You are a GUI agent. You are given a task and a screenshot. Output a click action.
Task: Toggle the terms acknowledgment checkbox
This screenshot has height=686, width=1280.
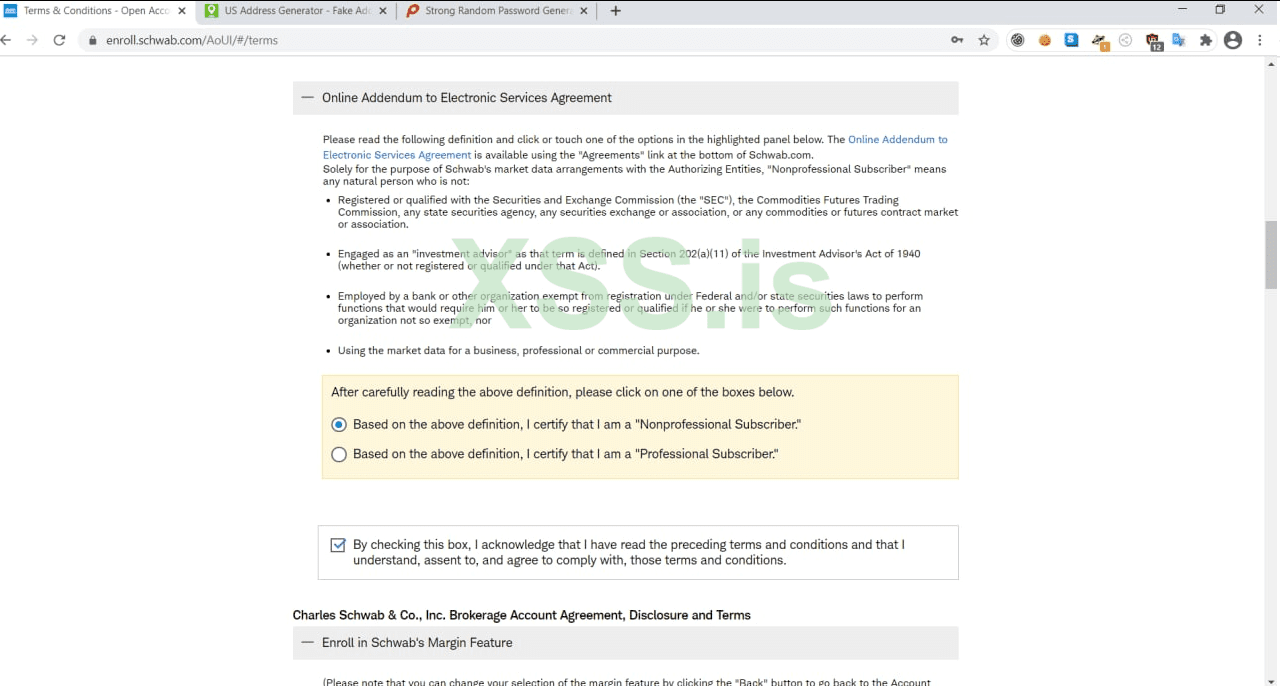[338, 545]
